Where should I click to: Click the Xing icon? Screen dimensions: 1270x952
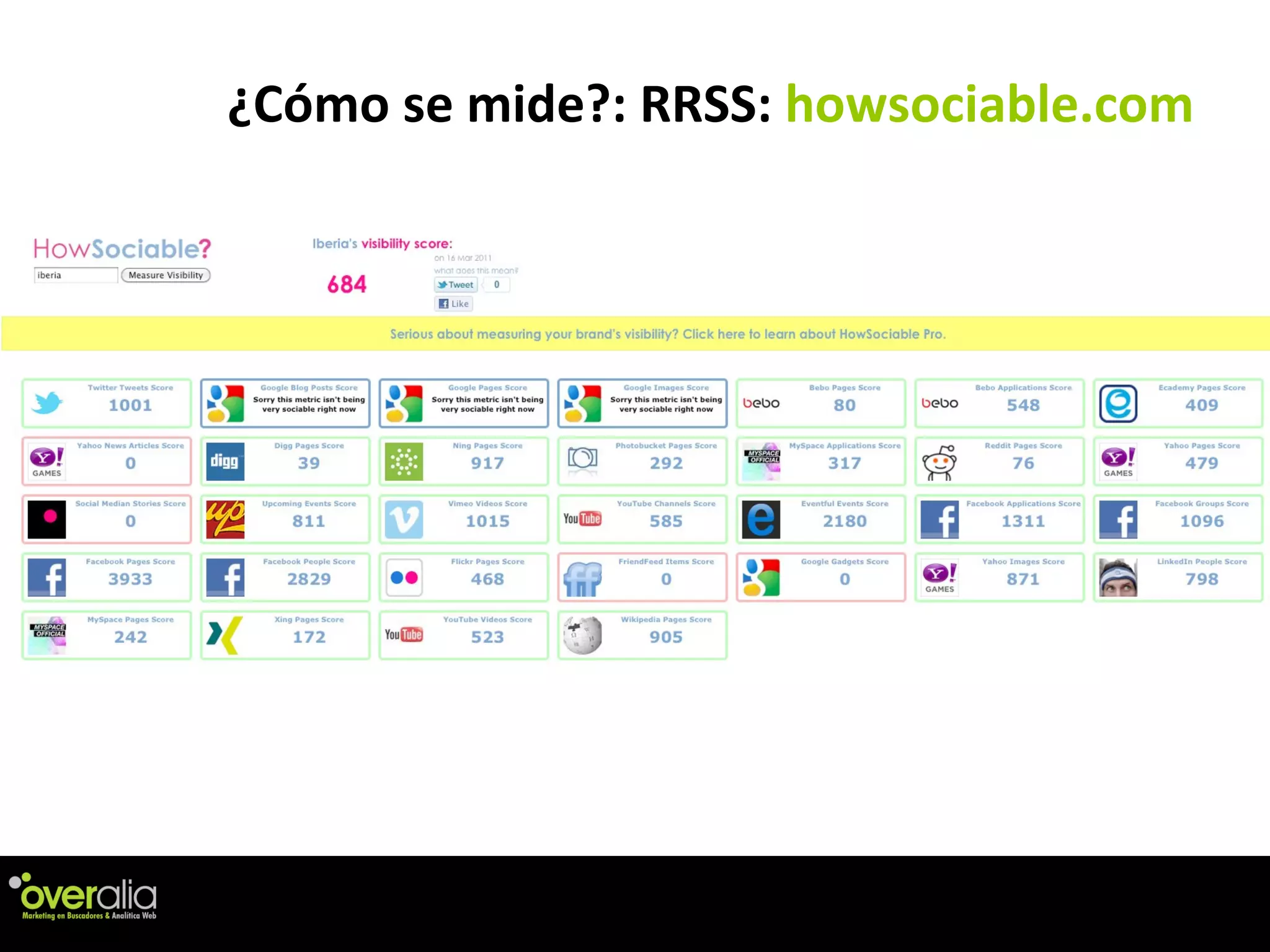[x=223, y=635]
